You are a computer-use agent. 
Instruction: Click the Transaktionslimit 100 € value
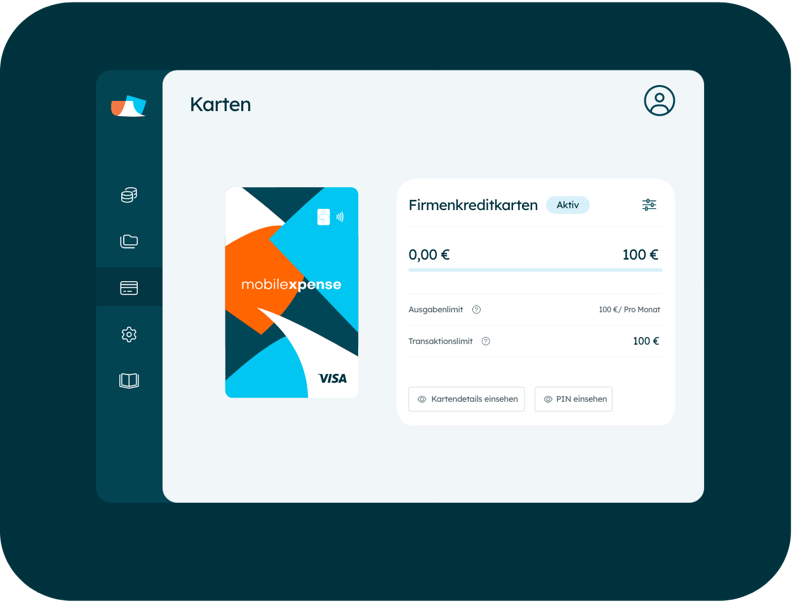(x=646, y=341)
